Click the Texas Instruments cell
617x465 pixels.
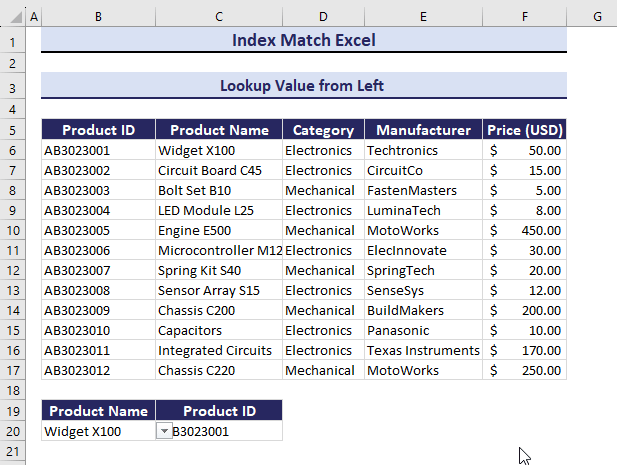(423, 350)
